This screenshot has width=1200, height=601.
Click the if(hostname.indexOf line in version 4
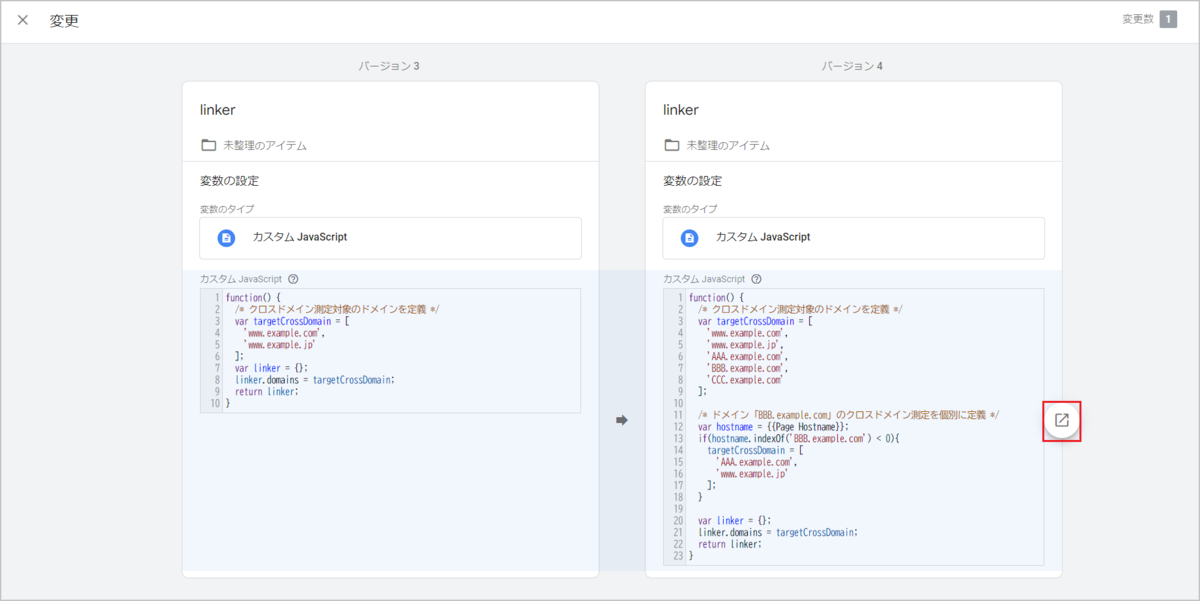(799, 439)
